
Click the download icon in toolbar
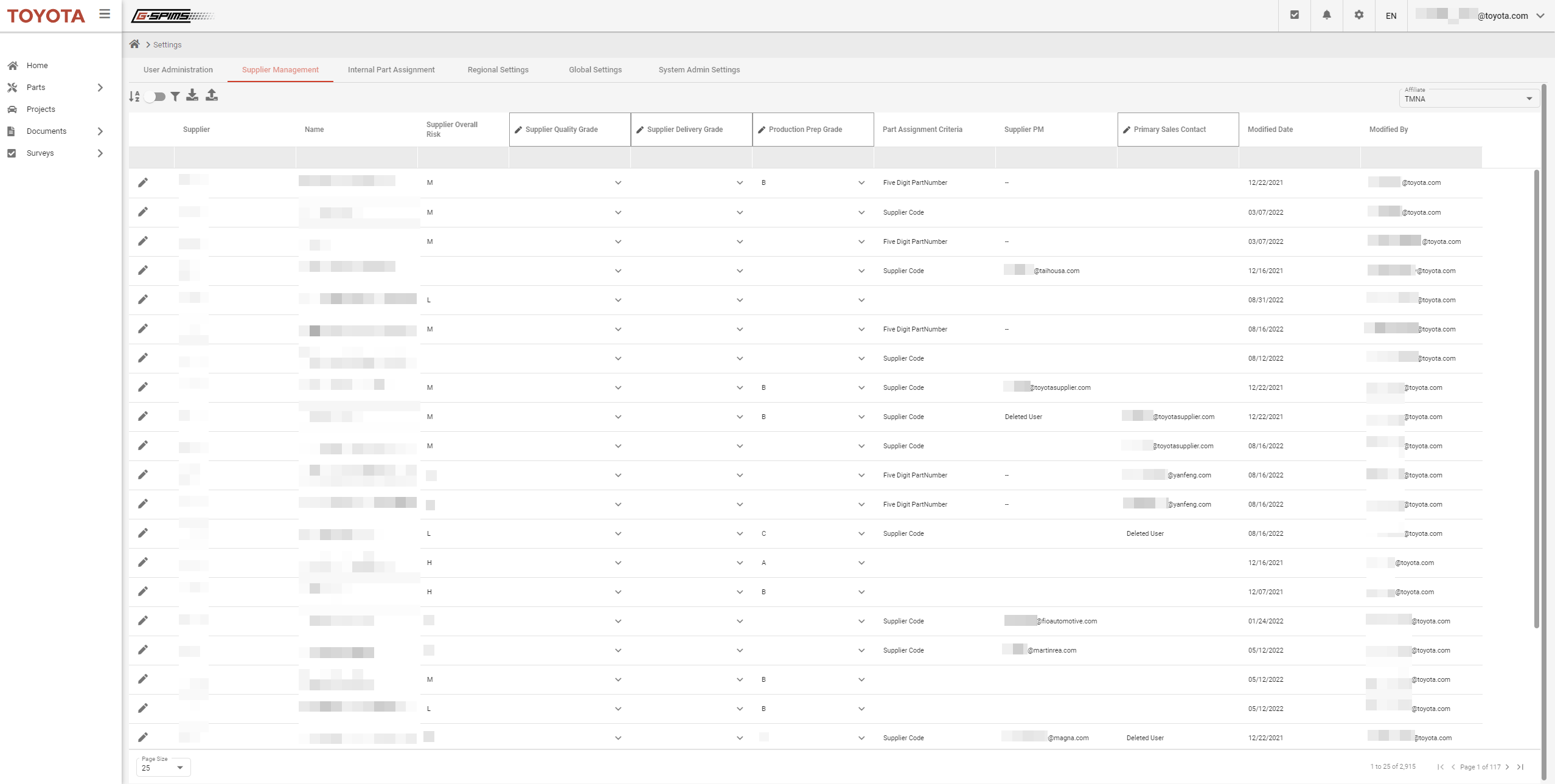192,95
